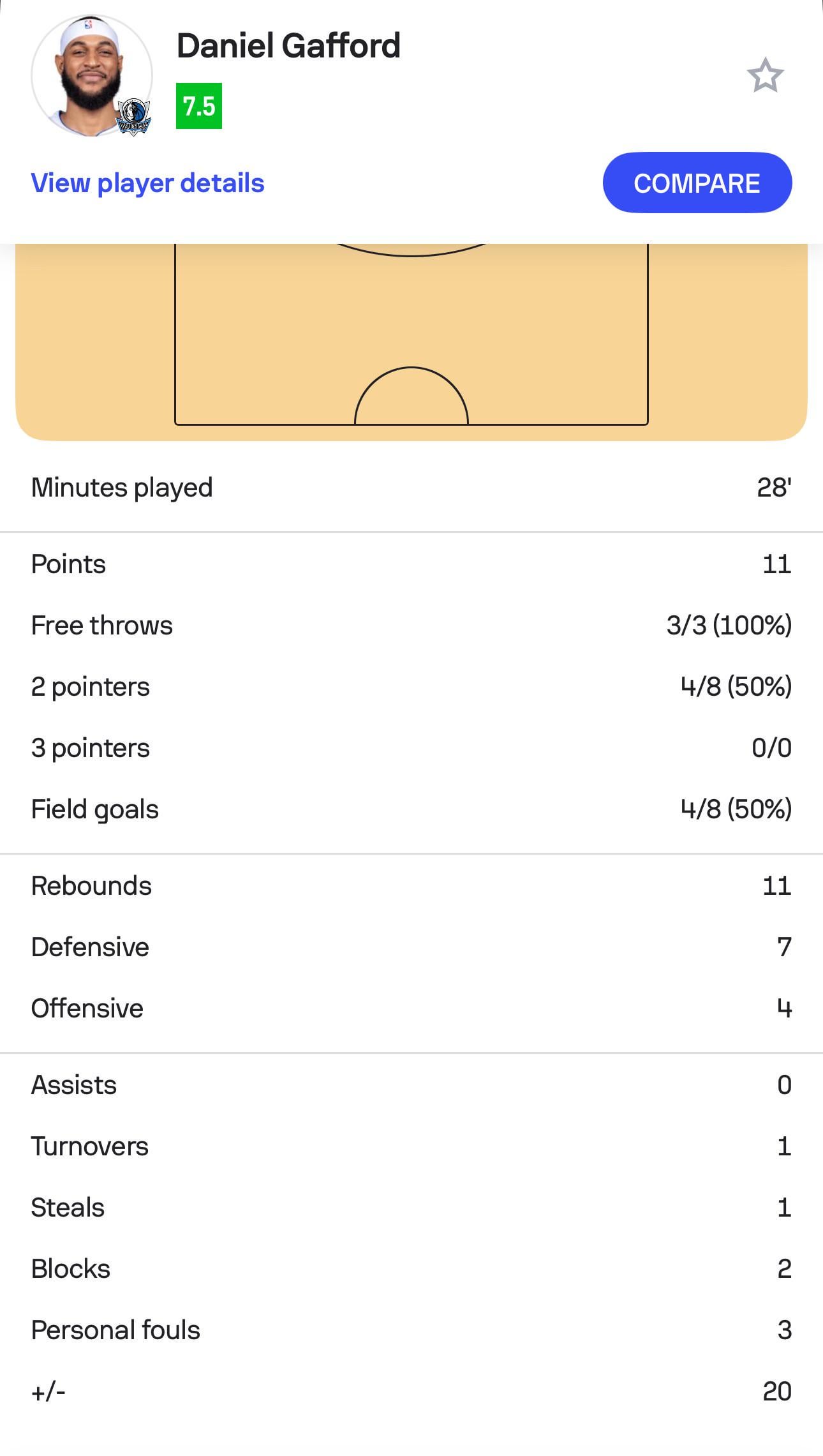Tap the green 7.5 rating badge
The height and width of the screenshot is (1456, 823).
199,106
